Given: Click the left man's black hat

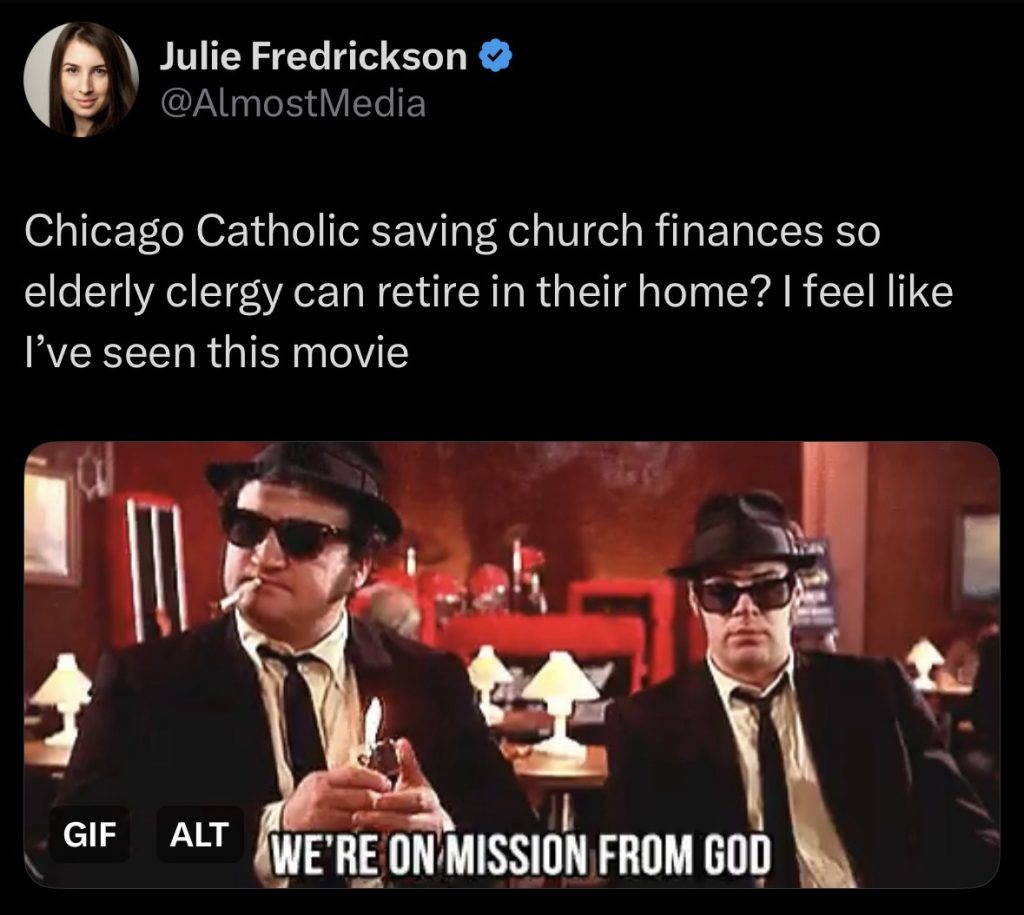Looking at the screenshot, I should tap(305, 485).
